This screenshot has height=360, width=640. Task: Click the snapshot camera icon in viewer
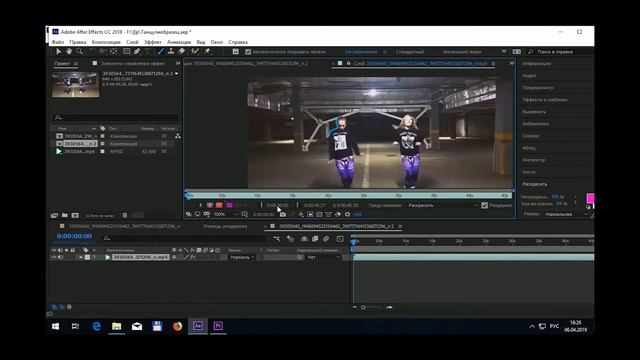coord(283,214)
